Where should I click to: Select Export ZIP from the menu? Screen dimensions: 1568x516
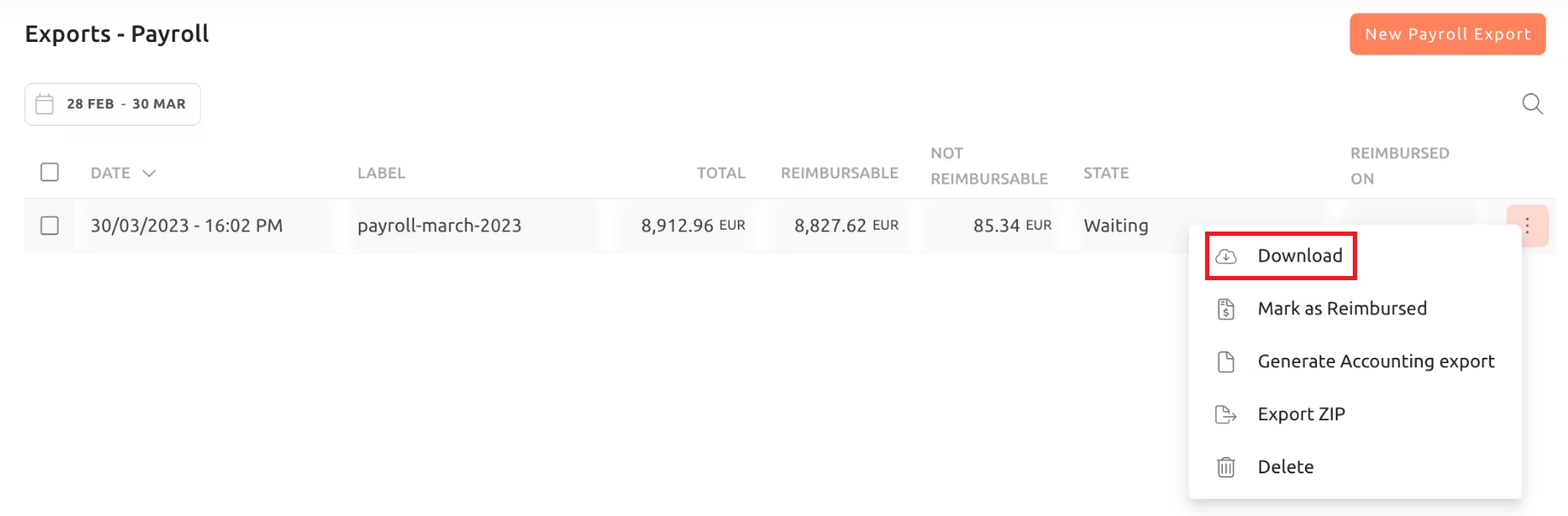pos(1301,415)
